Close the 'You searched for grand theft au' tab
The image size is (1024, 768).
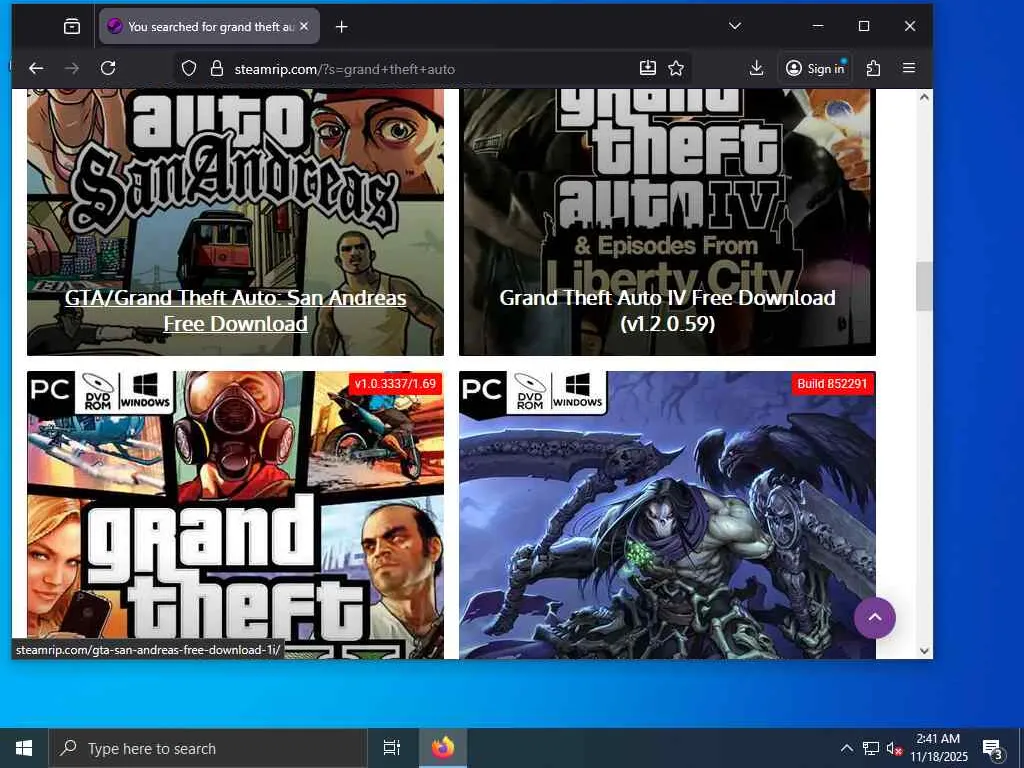pos(304,27)
